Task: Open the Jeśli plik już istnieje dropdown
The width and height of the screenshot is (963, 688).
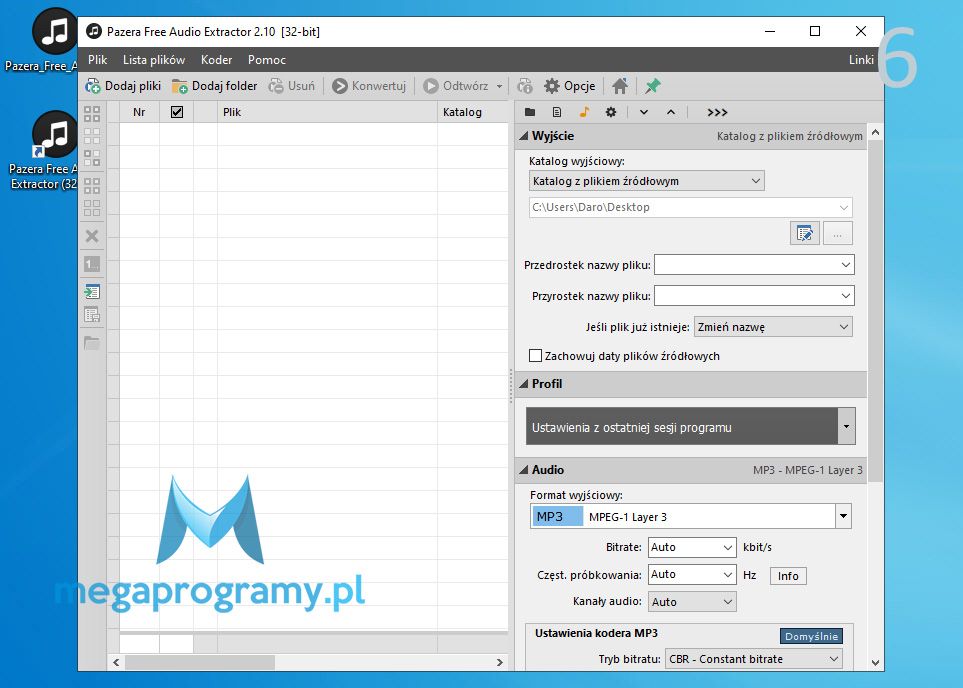Action: coord(773,327)
